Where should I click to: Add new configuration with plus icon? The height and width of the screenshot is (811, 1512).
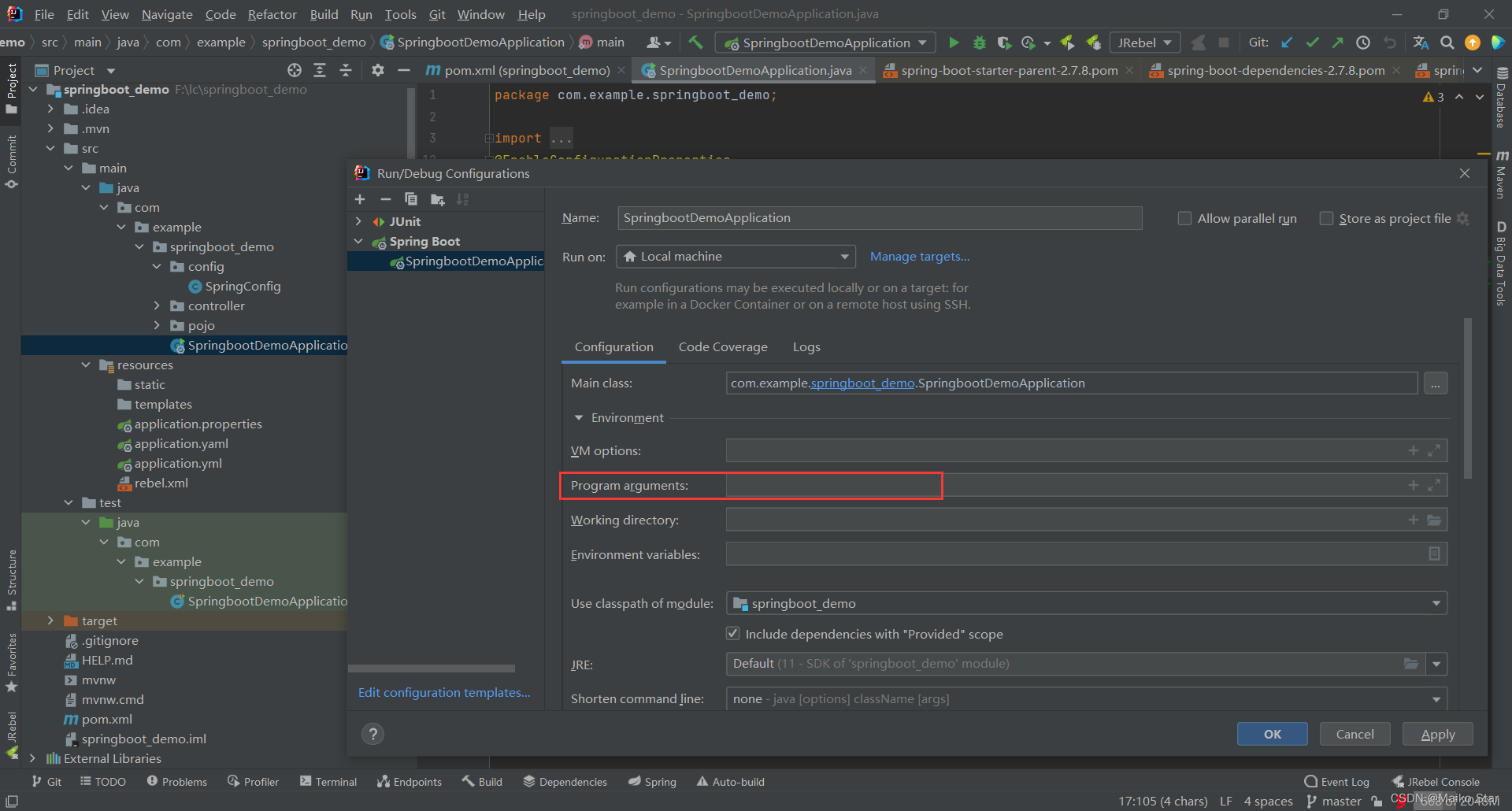tap(360, 199)
